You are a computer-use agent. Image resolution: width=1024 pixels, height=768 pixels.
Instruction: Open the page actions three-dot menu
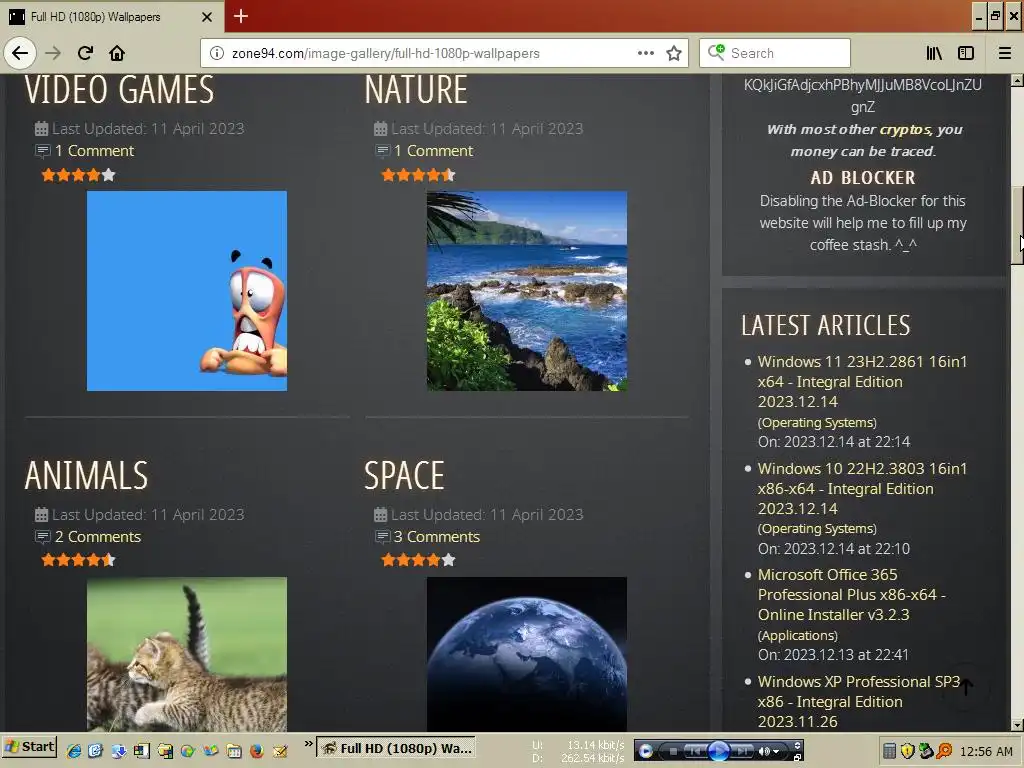tap(646, 53)
